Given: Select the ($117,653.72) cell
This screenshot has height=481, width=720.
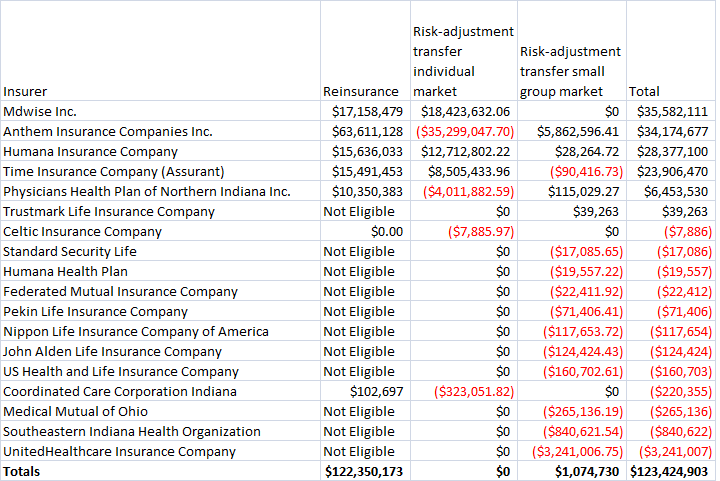Looking at the screenshot, I should 572,331.
